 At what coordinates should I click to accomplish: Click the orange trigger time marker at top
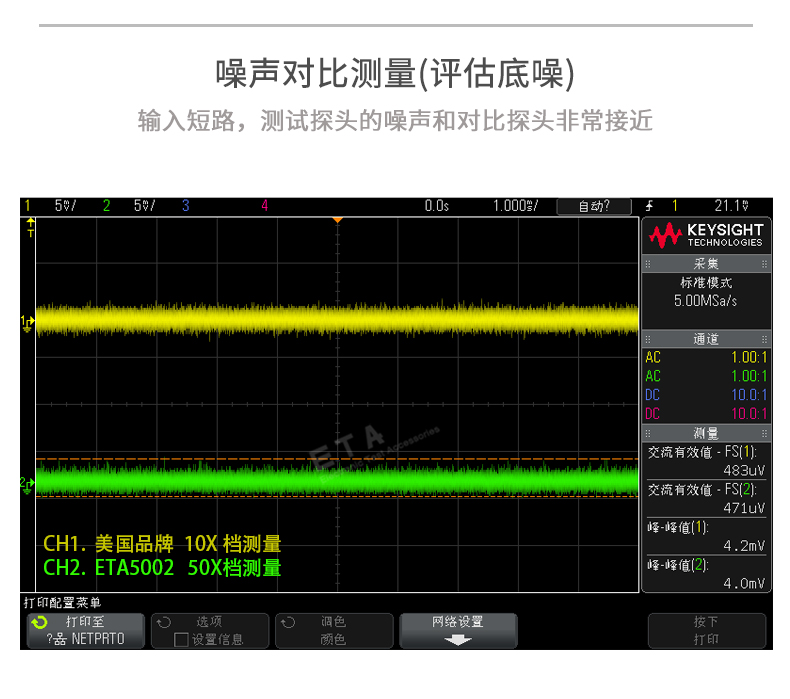338,220
